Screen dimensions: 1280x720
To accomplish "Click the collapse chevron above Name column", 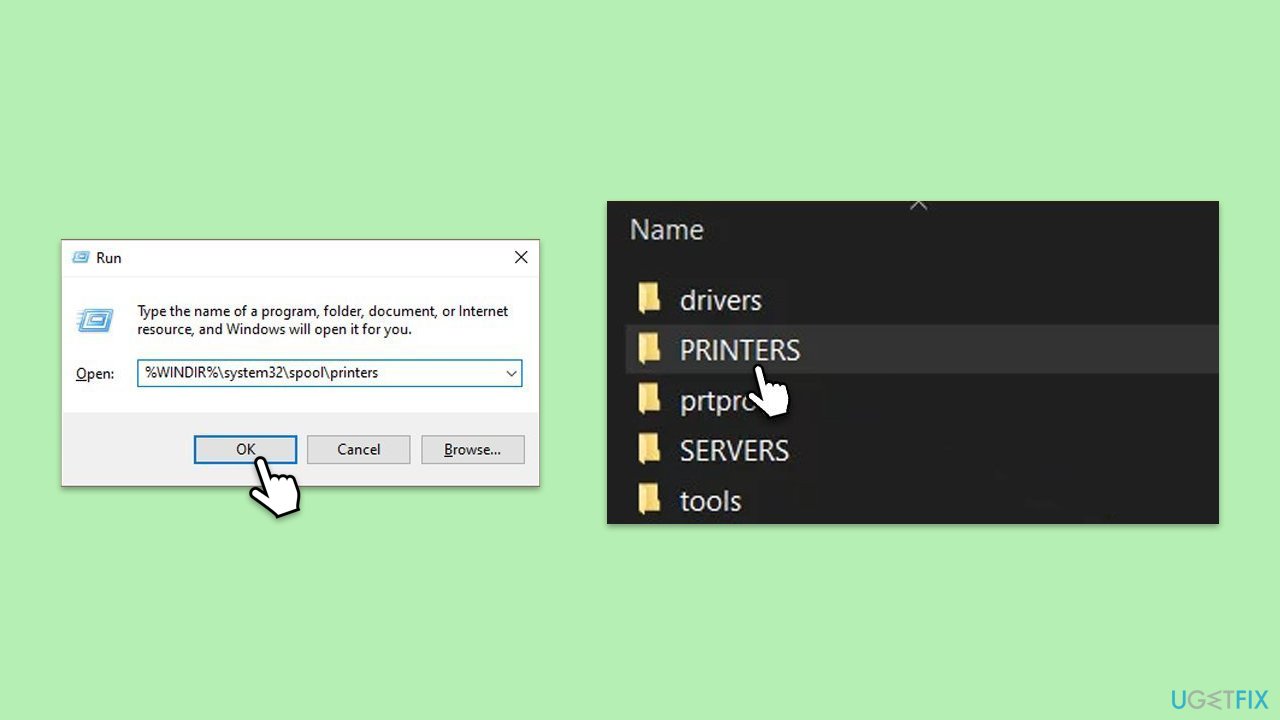I will pyautogui.click(x=918, y=205).
